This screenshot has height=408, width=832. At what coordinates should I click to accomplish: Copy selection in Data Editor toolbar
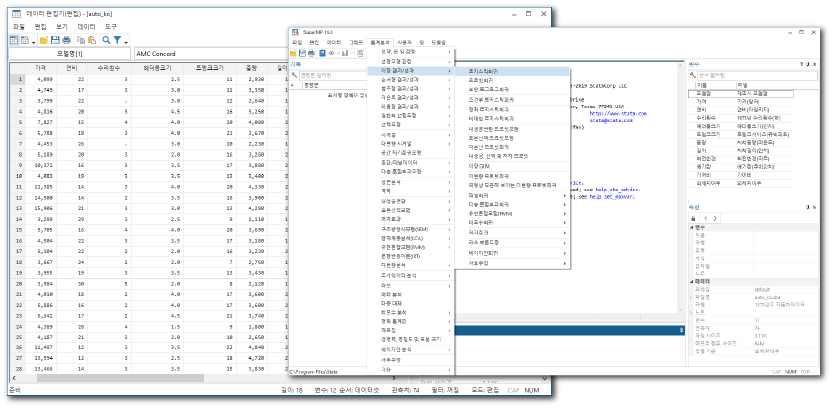click(x=81, y=40)
